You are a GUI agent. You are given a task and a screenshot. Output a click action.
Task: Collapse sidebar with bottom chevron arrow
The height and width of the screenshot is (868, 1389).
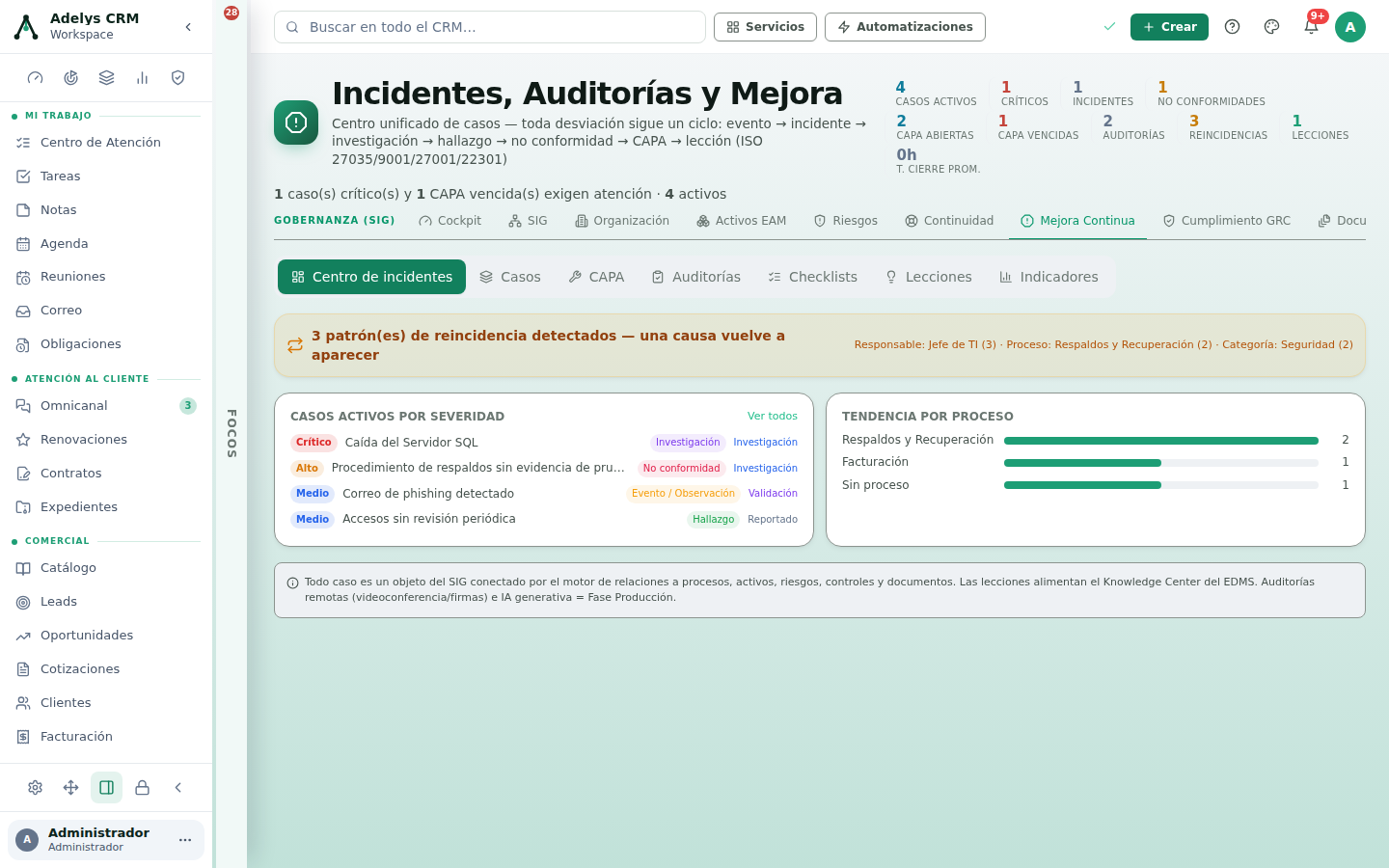click(178, 788)
